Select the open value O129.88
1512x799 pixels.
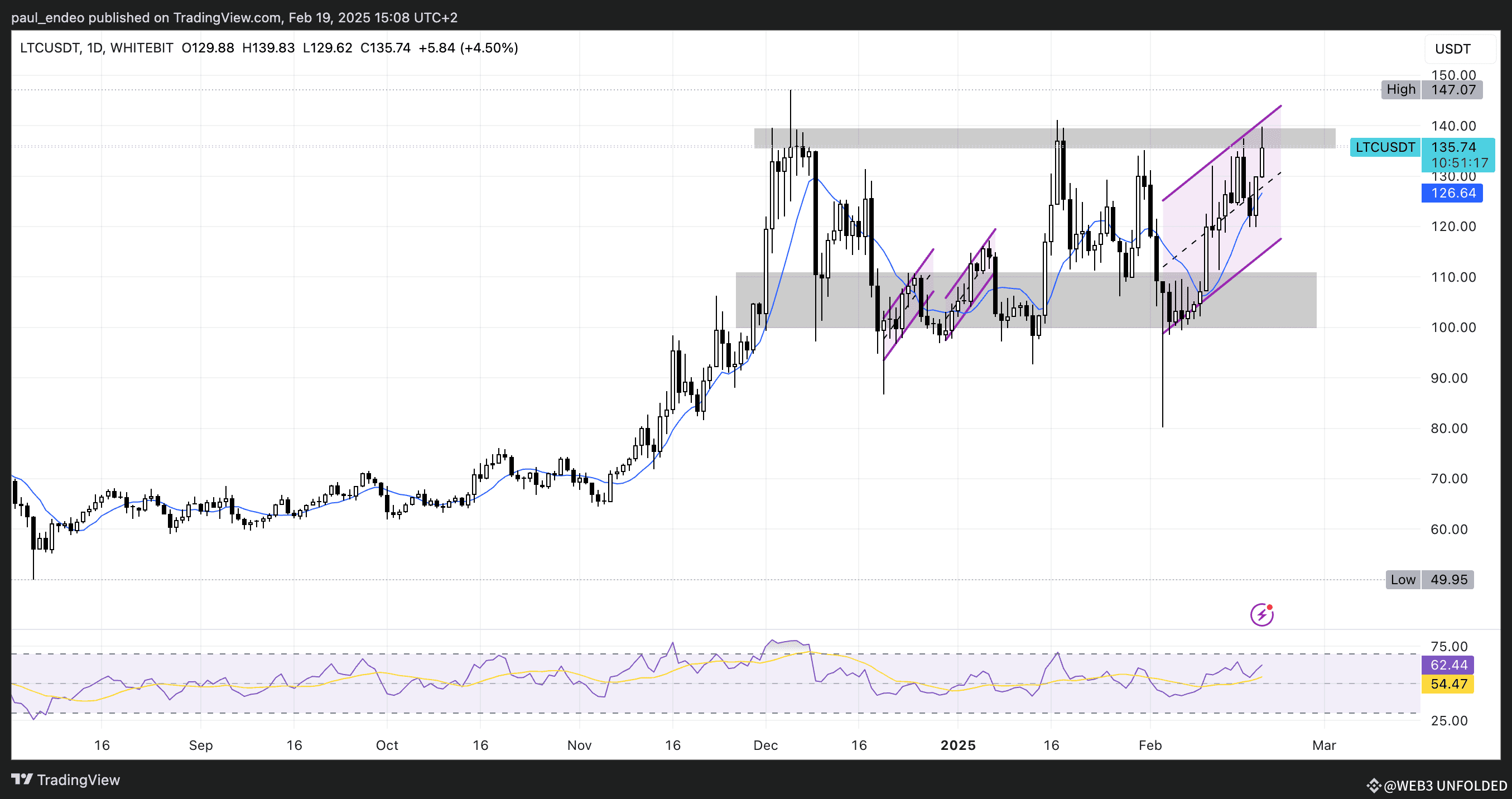208,47
